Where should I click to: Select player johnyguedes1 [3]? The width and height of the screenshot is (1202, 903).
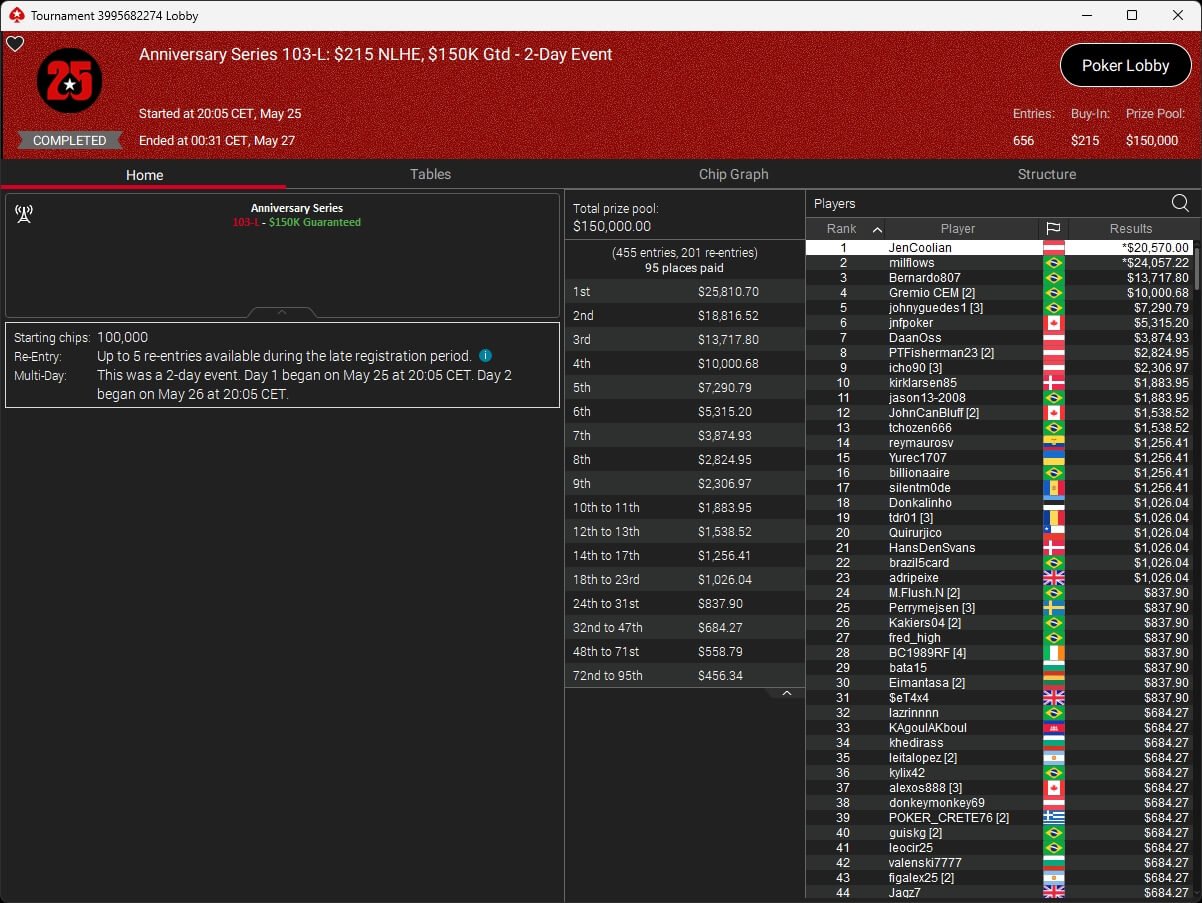pyautogui.click(x=1000, y=308)
